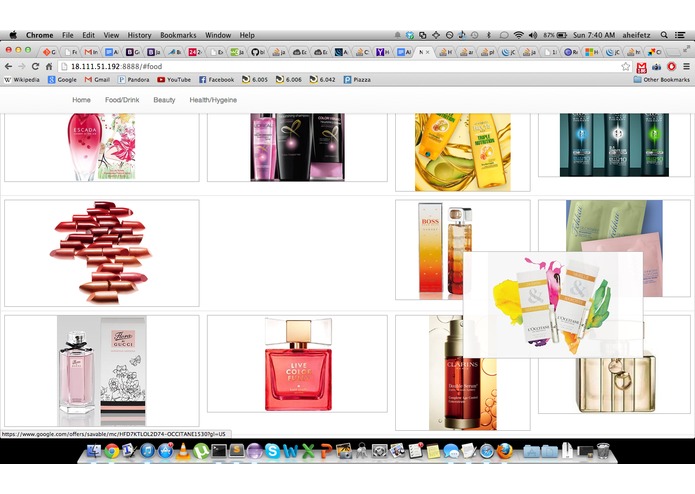Open the Bluetooth menu bar icon
This screenshot has width=695, height=494.
coord(489,35)
